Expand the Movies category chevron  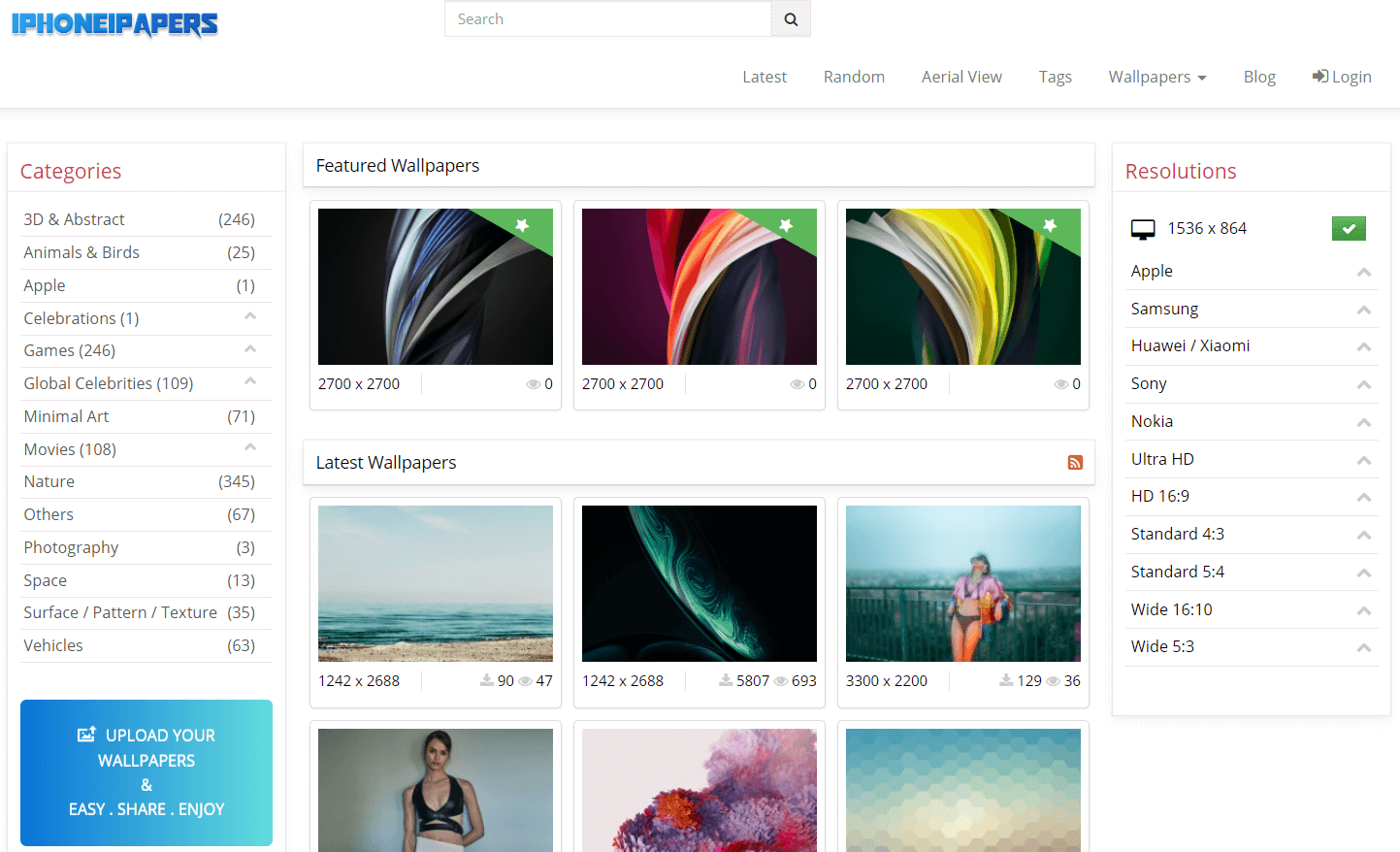click(250, 447)
